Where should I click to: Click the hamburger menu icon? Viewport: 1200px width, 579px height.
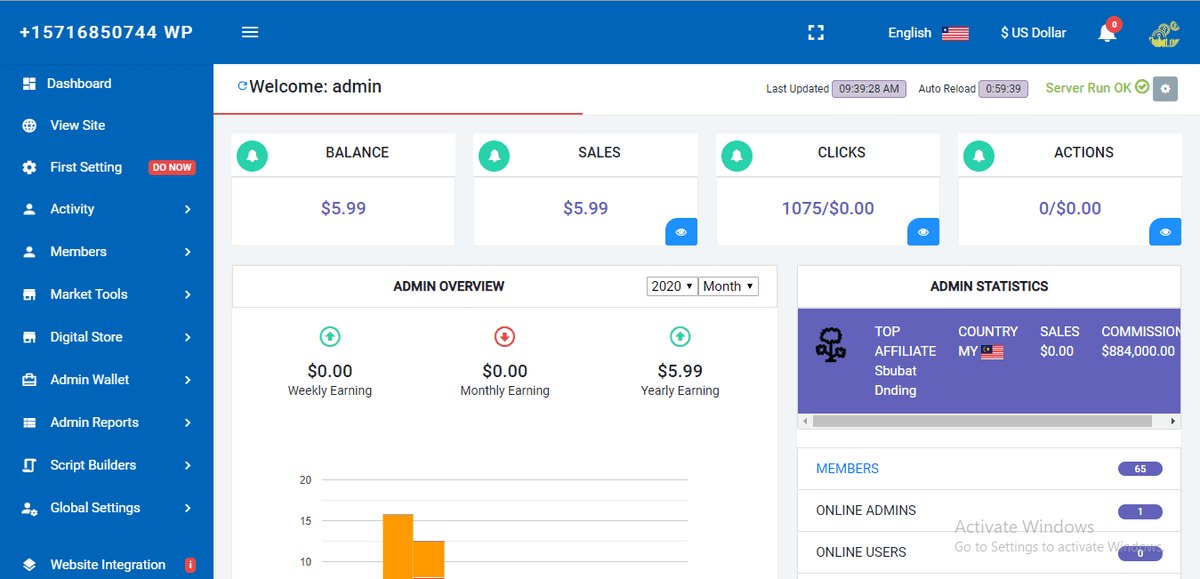point(250,32)
